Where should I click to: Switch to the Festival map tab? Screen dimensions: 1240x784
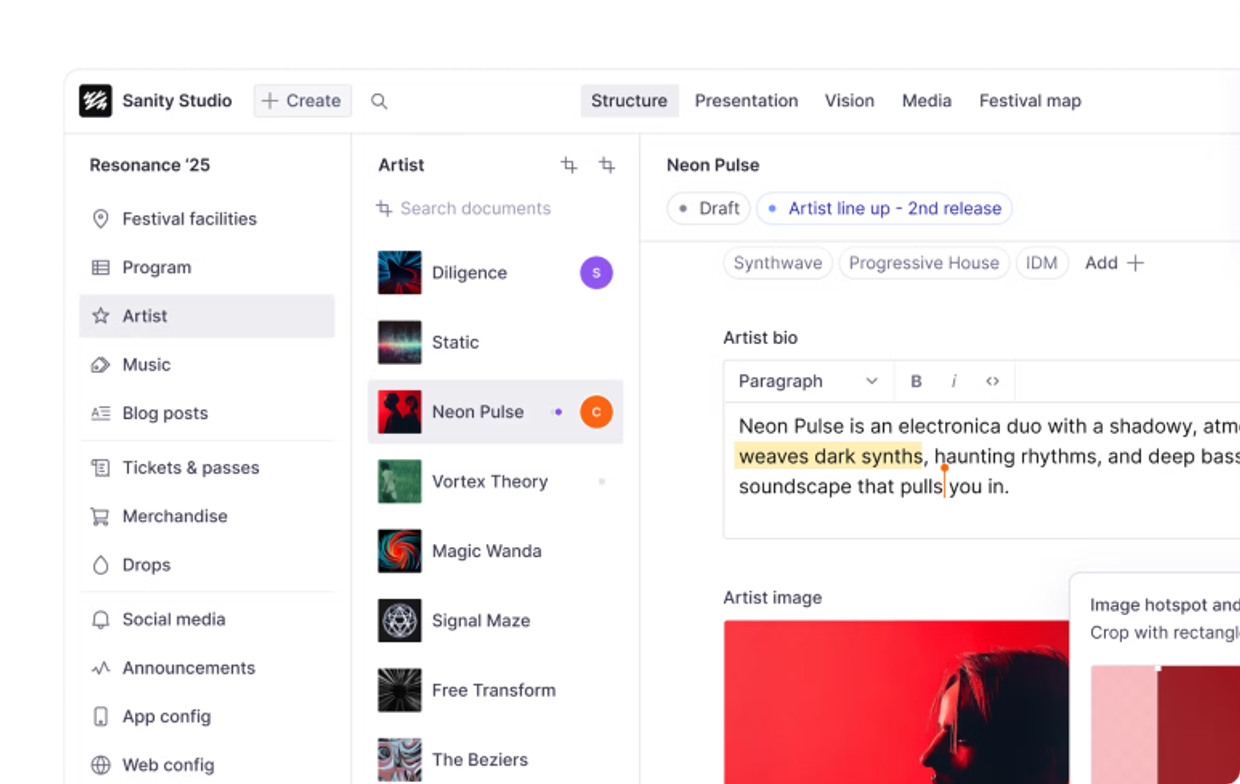pyautogui.click(x=1030, y=101)
